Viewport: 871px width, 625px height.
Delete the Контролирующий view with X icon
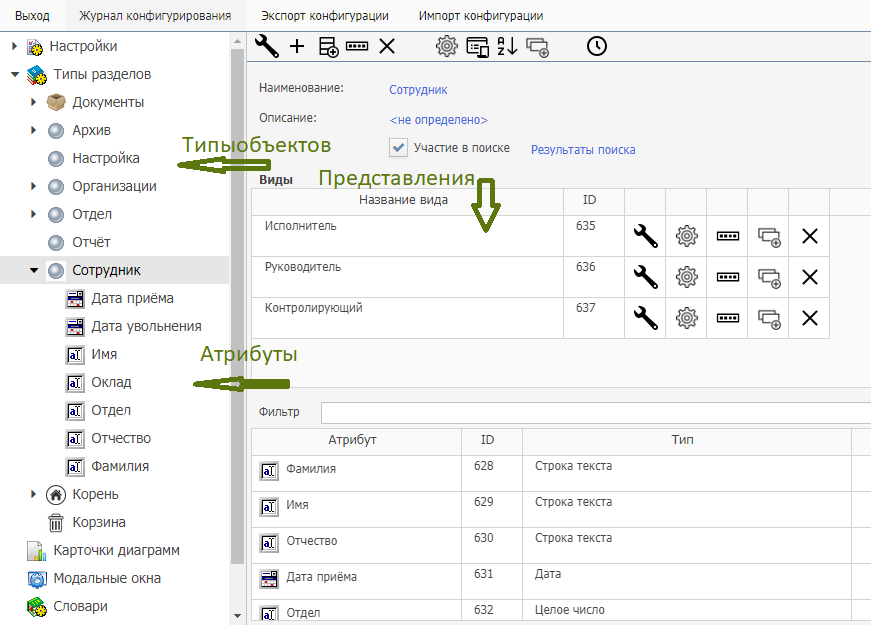point(810,318)
